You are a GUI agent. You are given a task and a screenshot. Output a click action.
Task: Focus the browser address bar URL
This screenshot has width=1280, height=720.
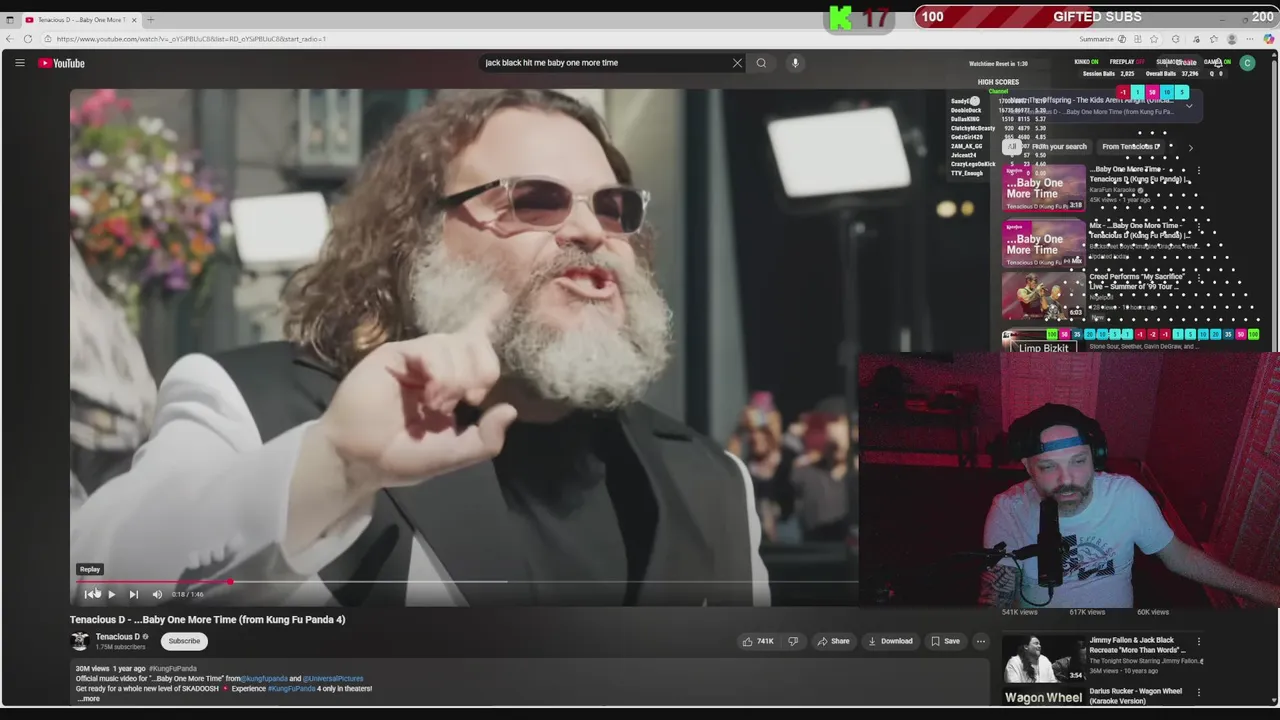point(190,39)
